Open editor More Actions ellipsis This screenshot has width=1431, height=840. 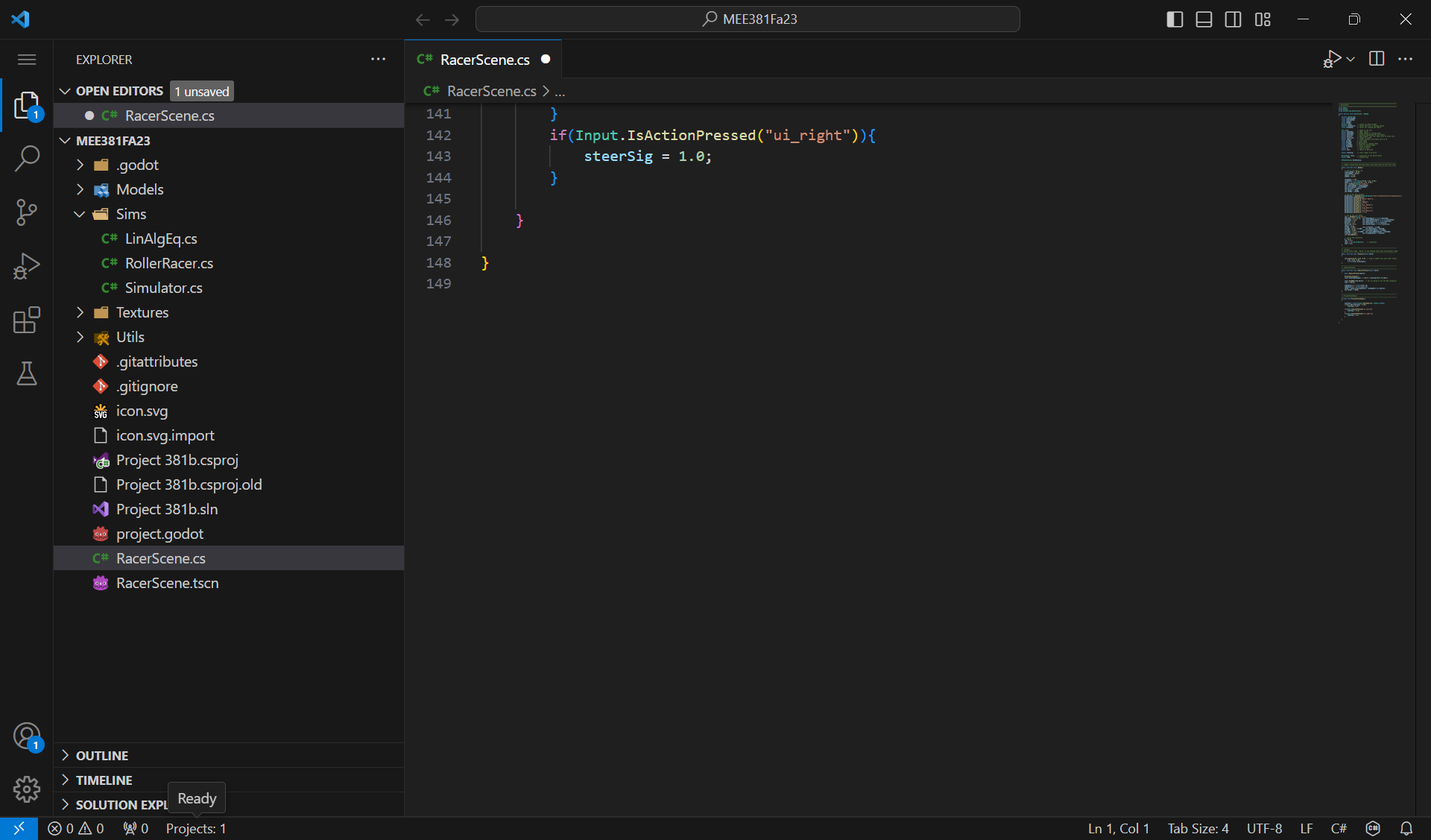click(x=1406, y=59)
